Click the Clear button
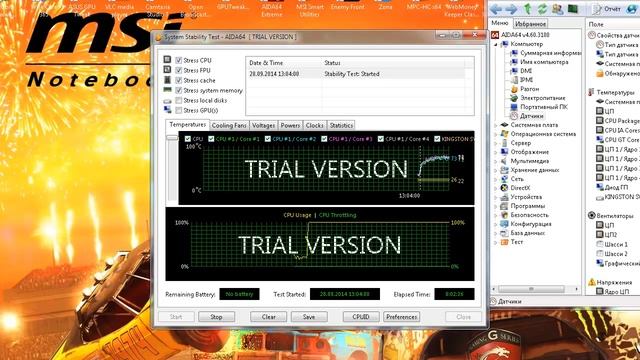640x360 pixels. [269, 317]
